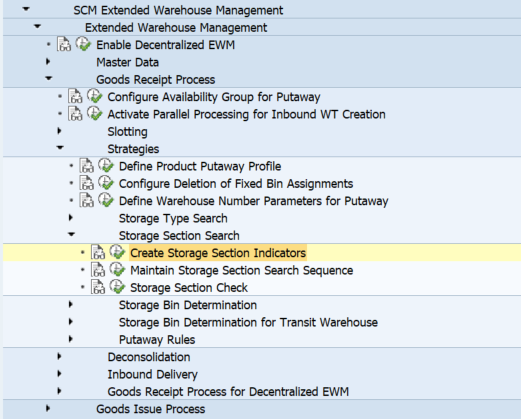Execute Define Product Putaway Profile activity icon
This screenshot has height=419, width=521.
click(x=106, y=166)
